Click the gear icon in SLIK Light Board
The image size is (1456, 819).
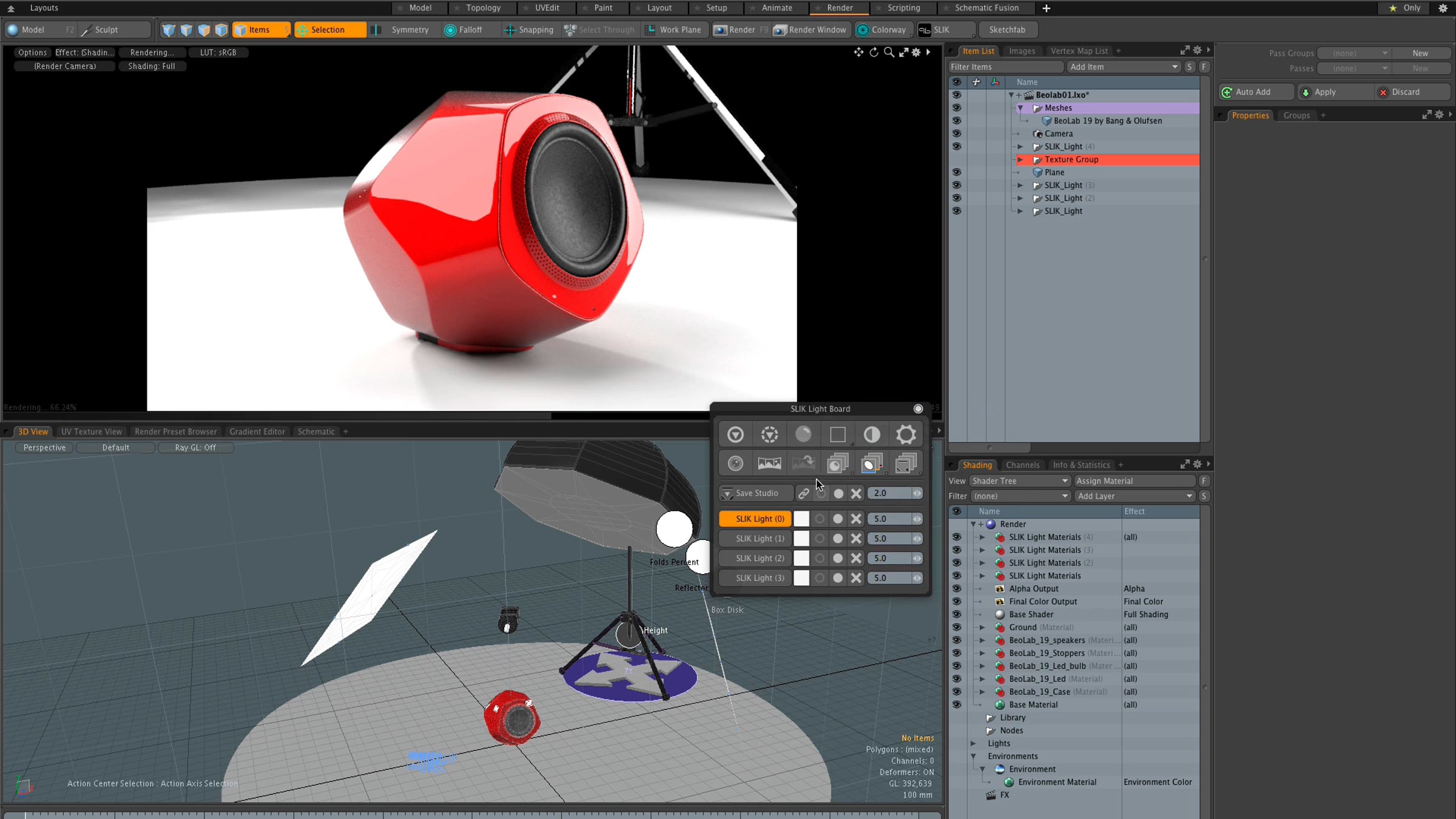point(906,434)
